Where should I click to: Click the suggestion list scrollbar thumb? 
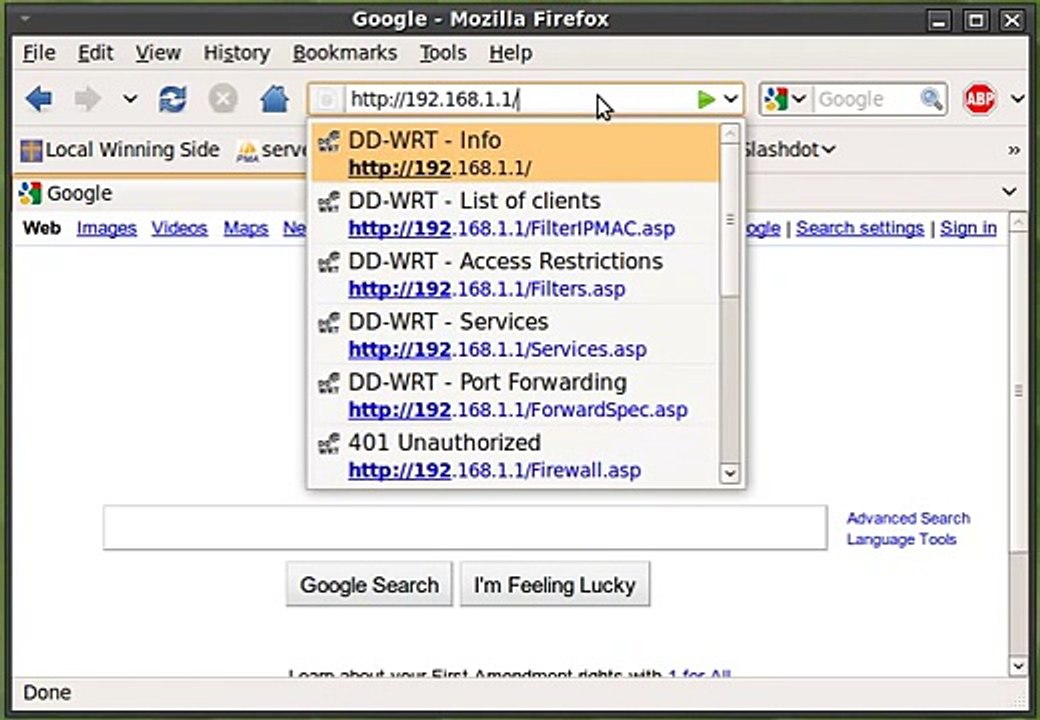pyautogui.click(x=730, y=219)
